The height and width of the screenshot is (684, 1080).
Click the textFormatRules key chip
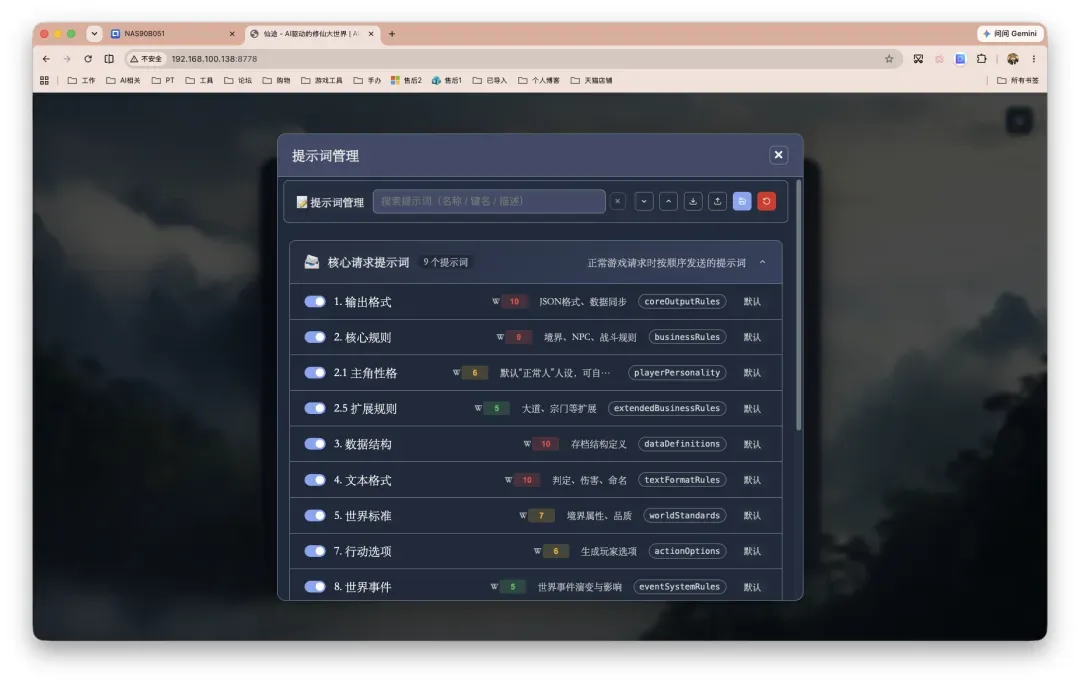[682, 480]
